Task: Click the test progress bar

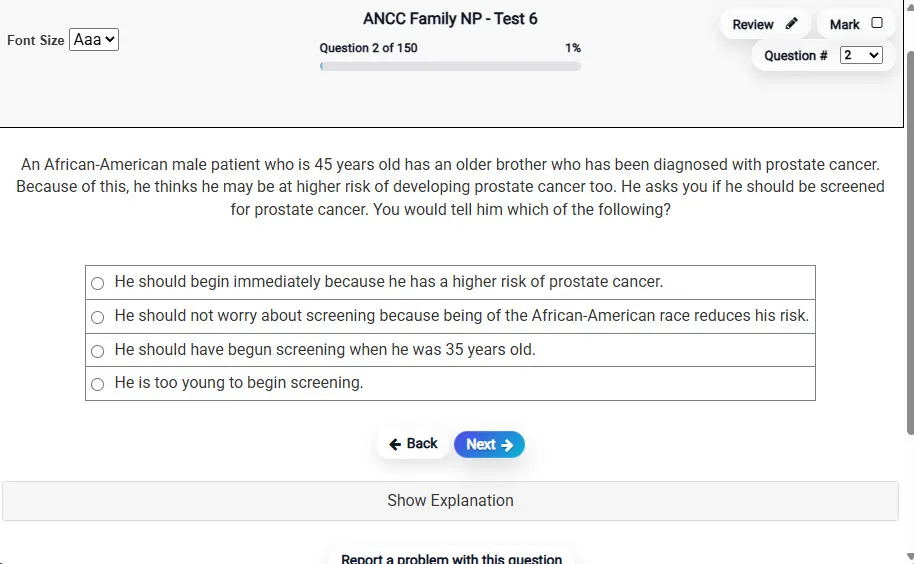Action: 450,66
